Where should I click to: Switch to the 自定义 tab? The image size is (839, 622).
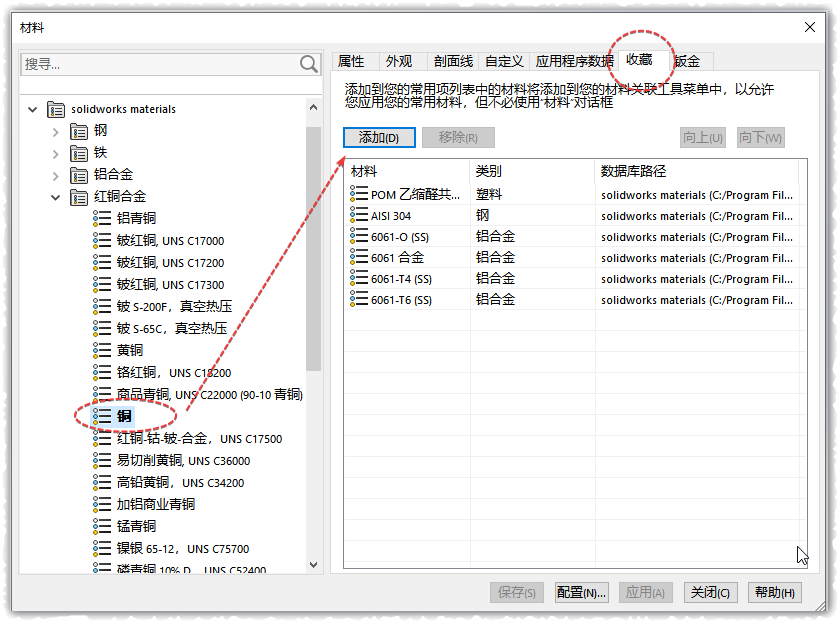[x=504, y=62]
